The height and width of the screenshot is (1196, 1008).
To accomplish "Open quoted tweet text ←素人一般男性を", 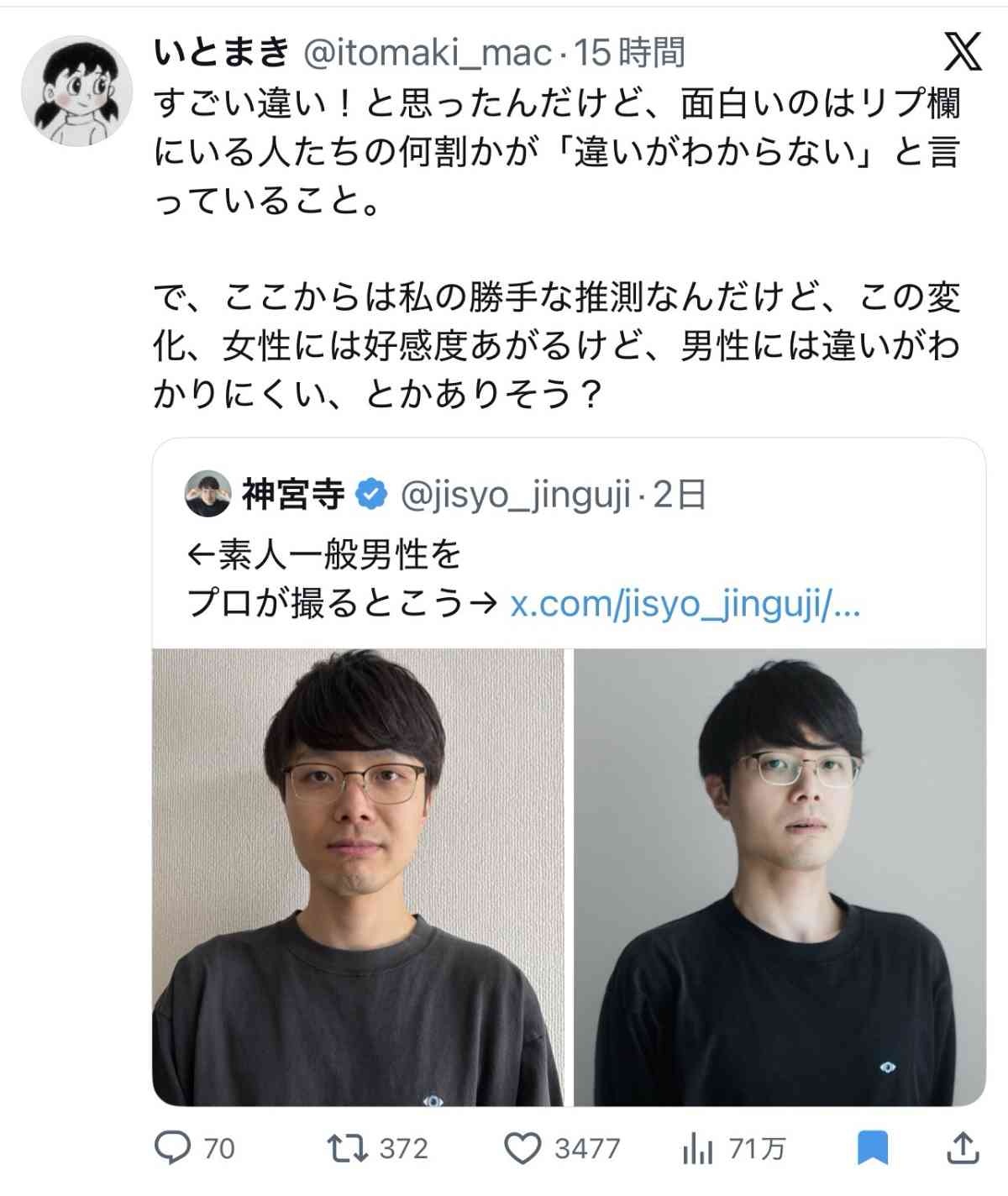I will (324, 554).
